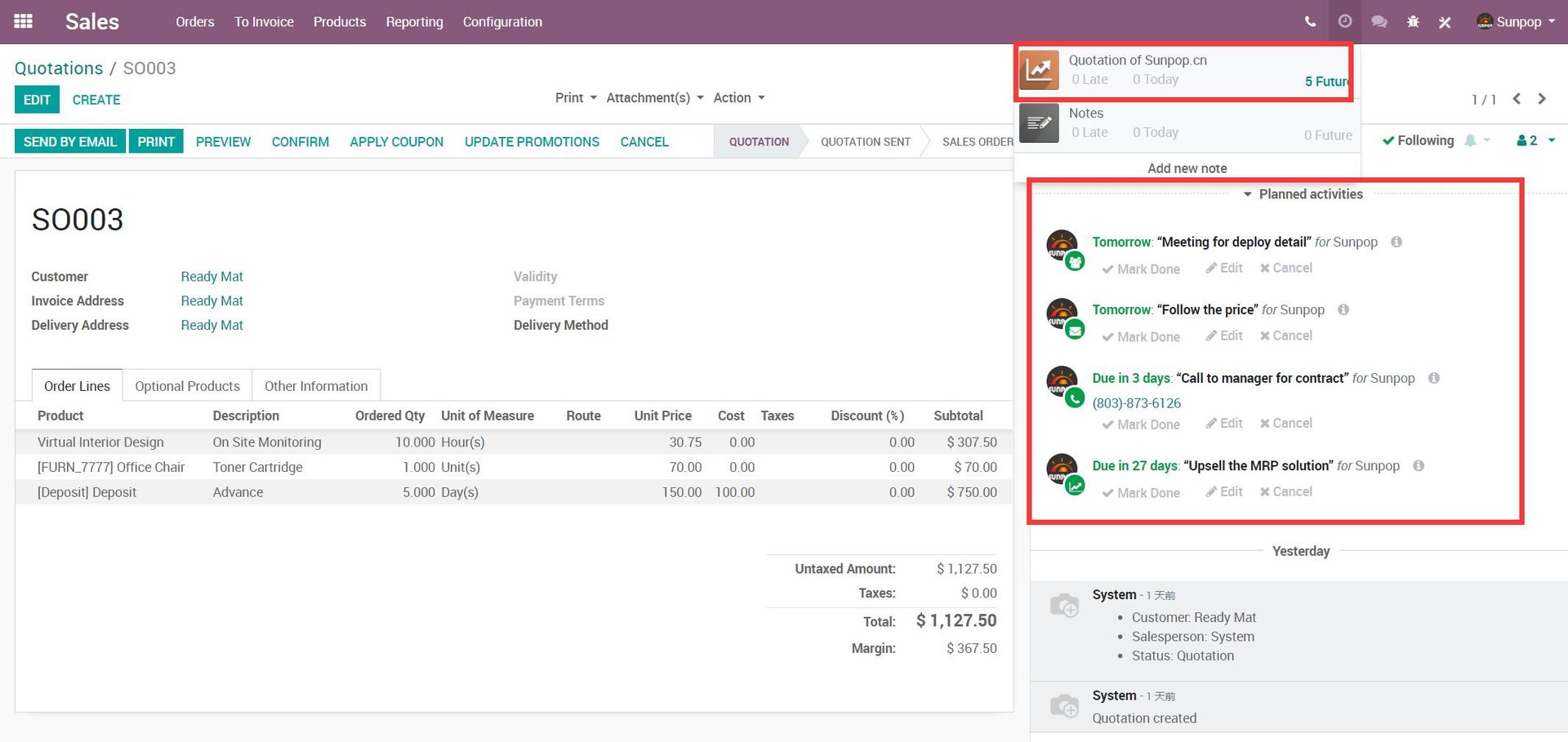Edit the Follow the price activity
This screenshot has width=1568, height=742.
coord(1224,335)
